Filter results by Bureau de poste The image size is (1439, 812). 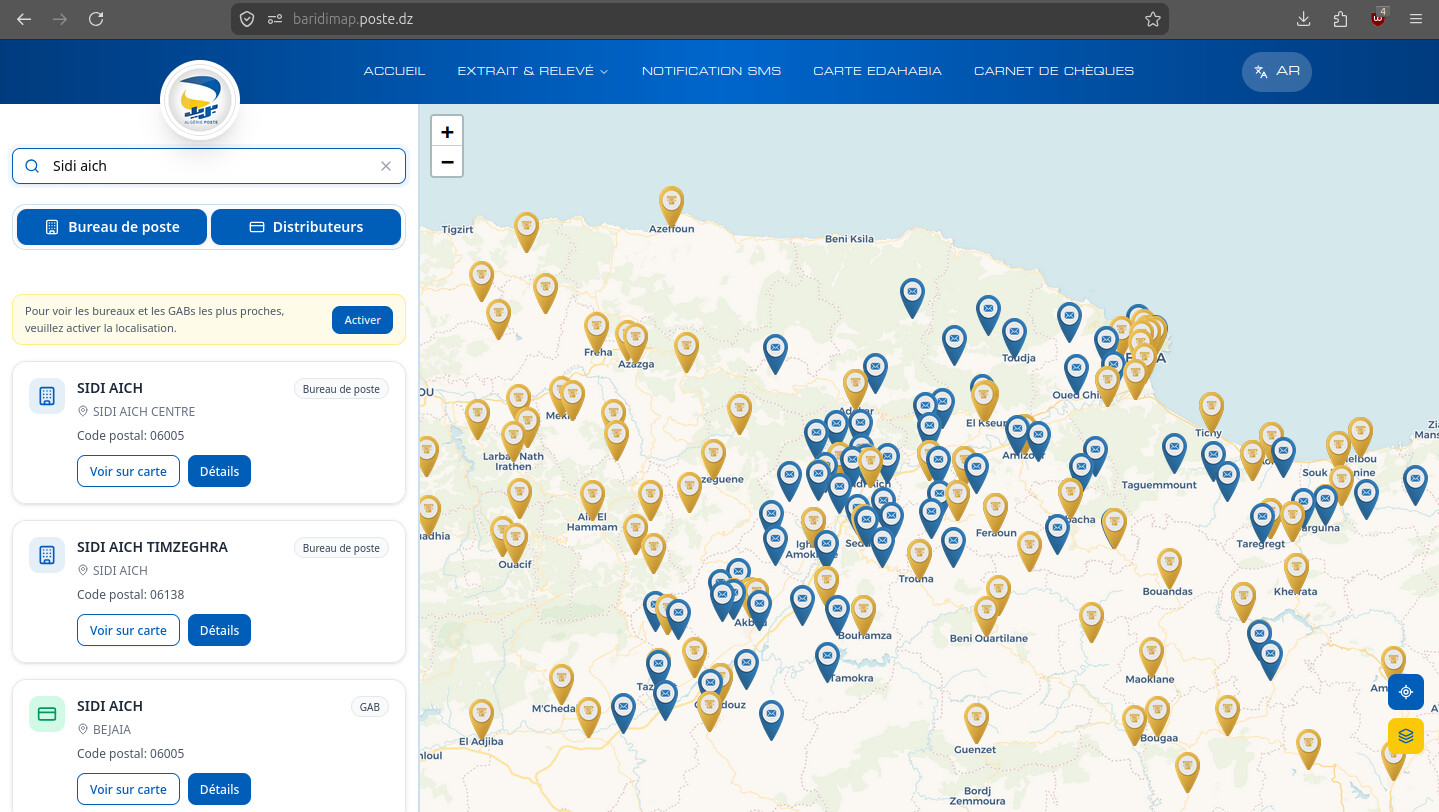click(112, 227)
